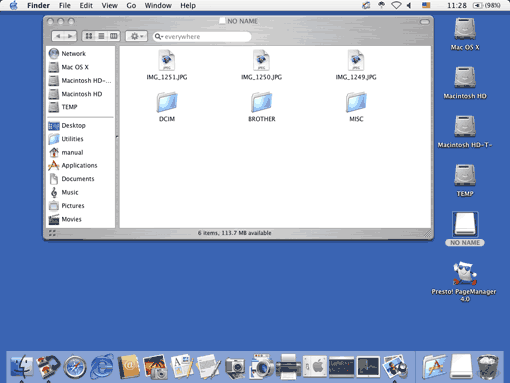Open the Edit menu
This screenshot has height=383, width=510.
[x=86, y=5]
